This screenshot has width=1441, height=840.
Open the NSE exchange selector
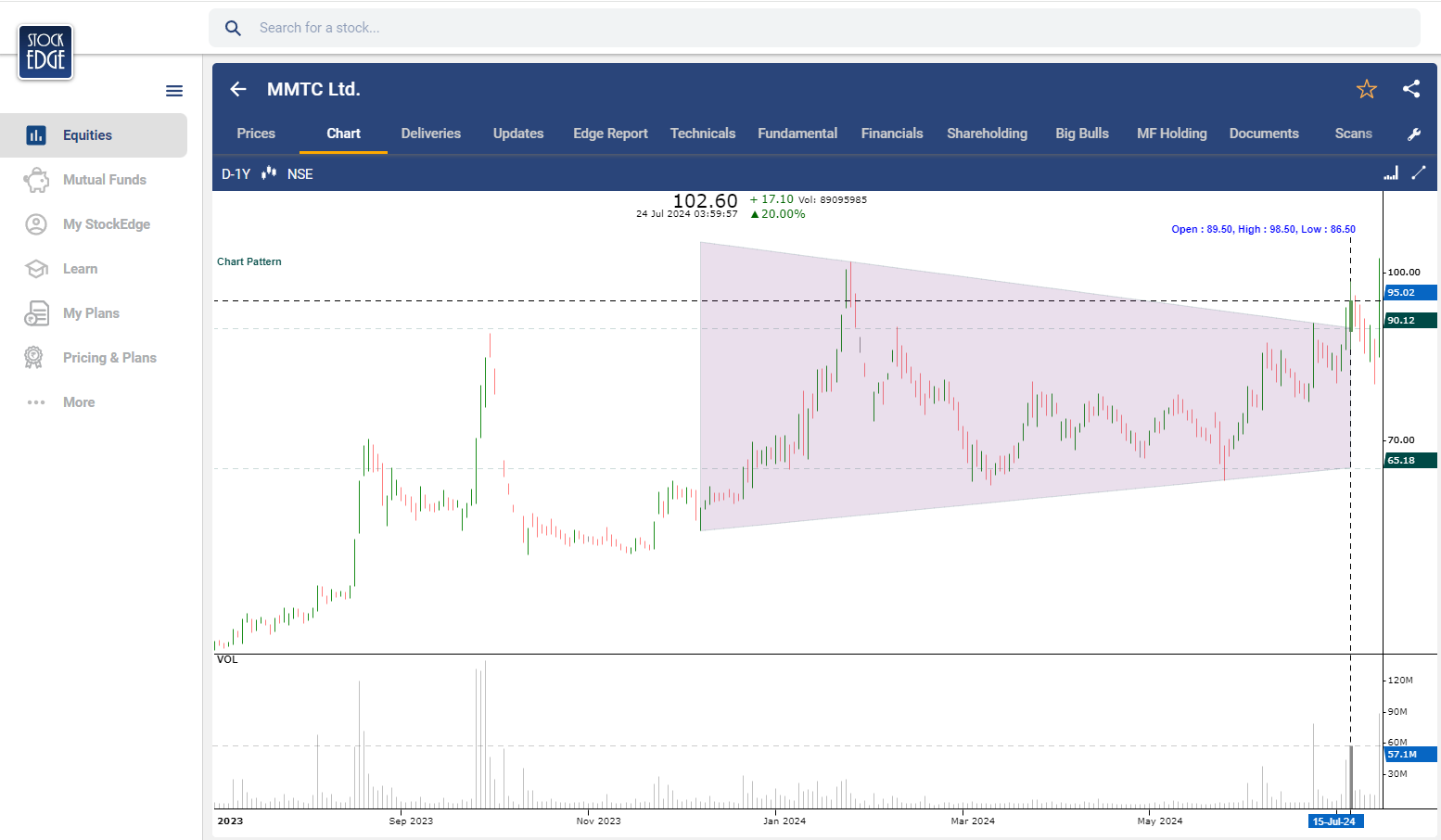pos(300,174)
